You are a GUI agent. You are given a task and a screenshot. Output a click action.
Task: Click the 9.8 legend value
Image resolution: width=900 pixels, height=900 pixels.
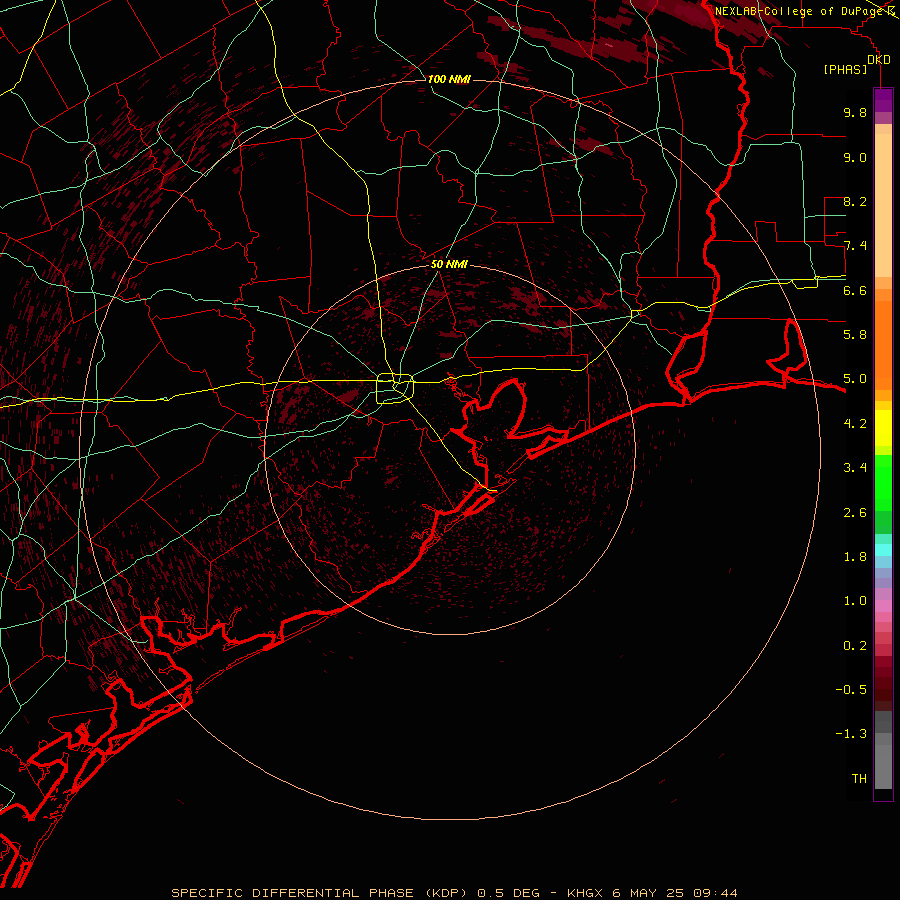(855, 112)
